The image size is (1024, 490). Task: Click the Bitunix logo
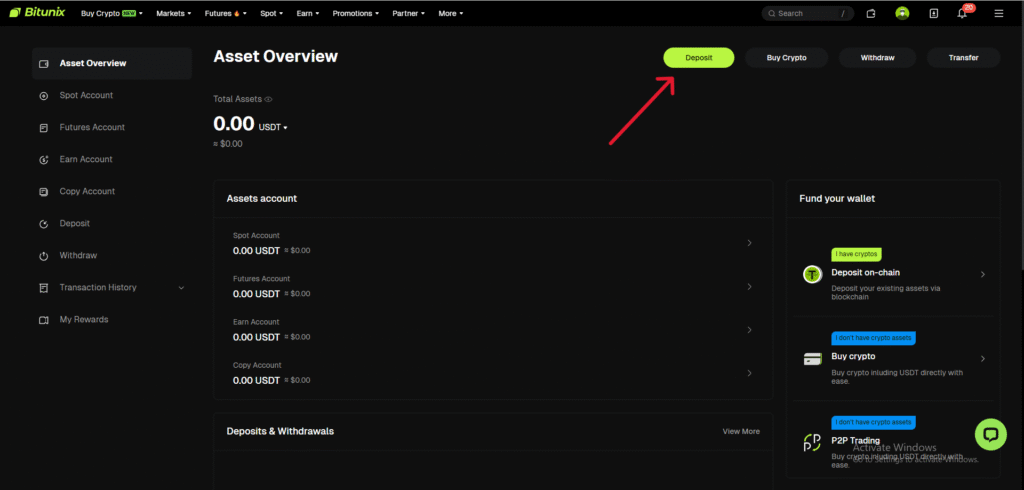(40, 14)
